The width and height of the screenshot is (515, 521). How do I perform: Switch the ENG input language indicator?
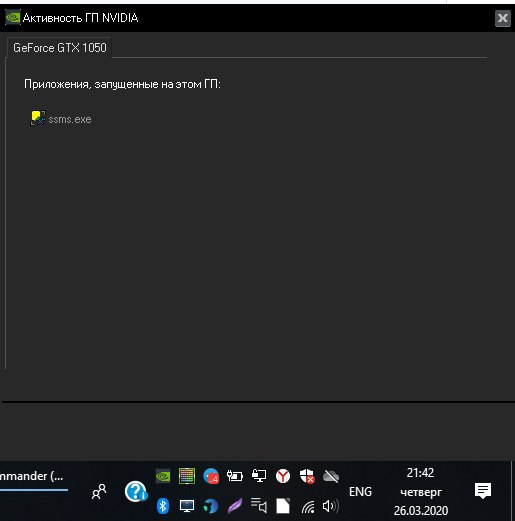360,492
